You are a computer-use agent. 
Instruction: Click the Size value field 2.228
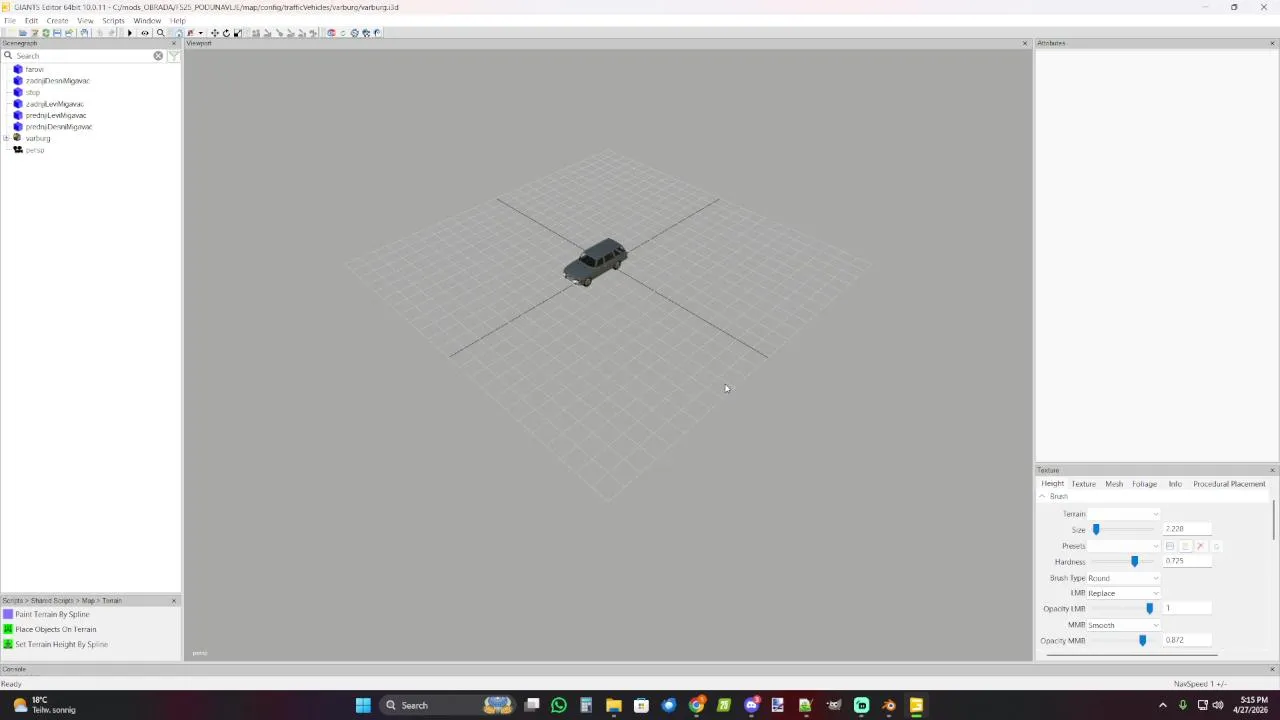[1187, 529]
